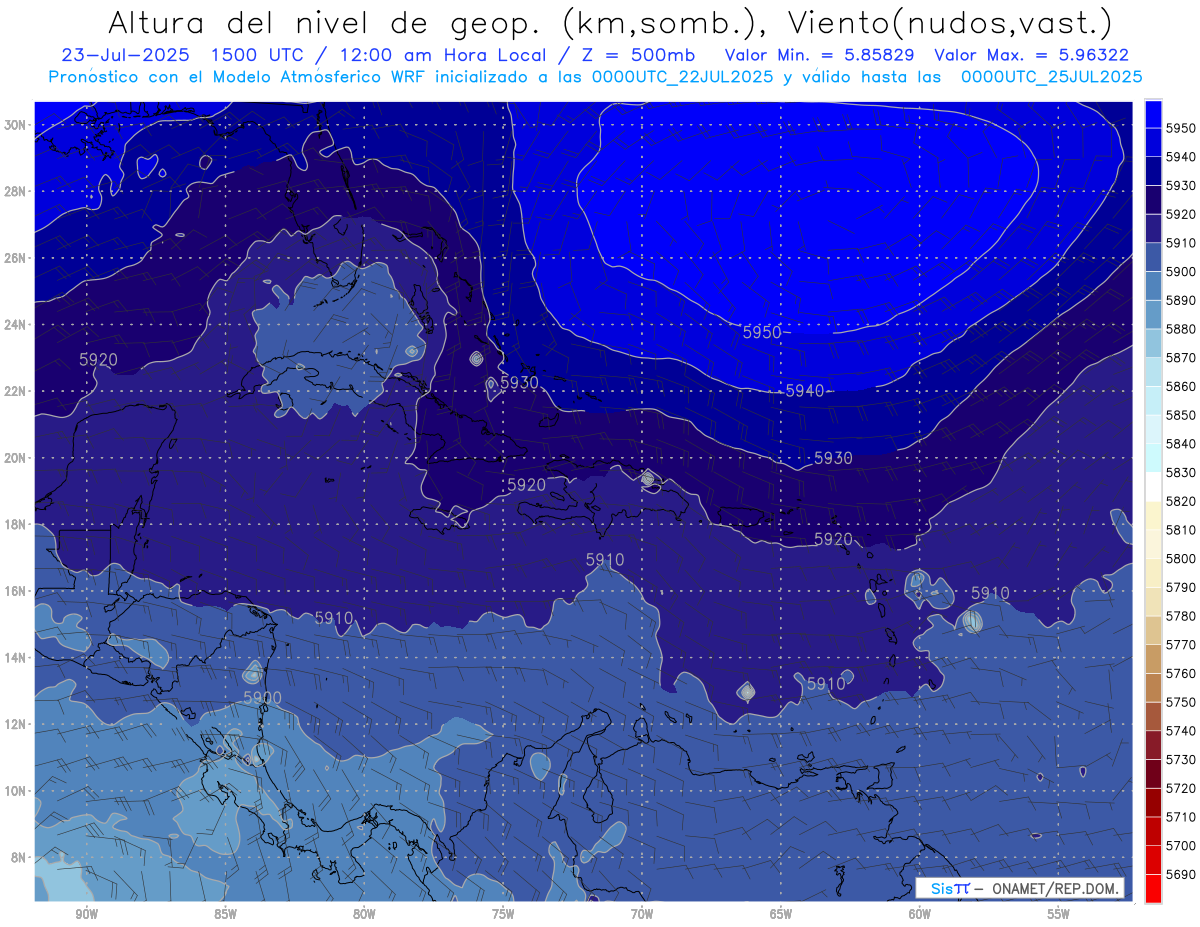The height and width of the screenshot is (927, 1200).
Task: Click the '0000UTC_22JUL2025' initialization time
Action: click(684, 76)
